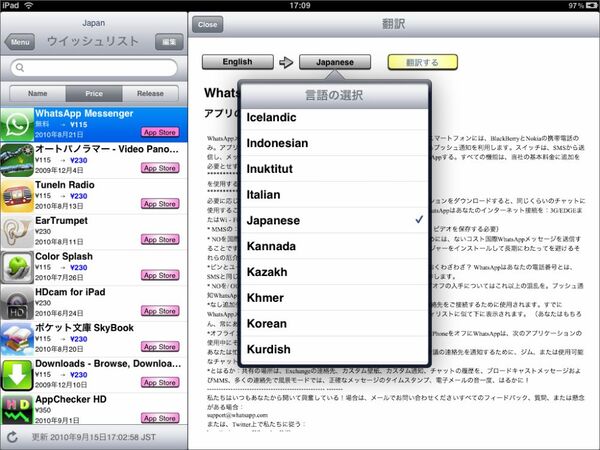
Task: Open the WhatsApp Messenger app icon
Action: [x=17, y=125]
